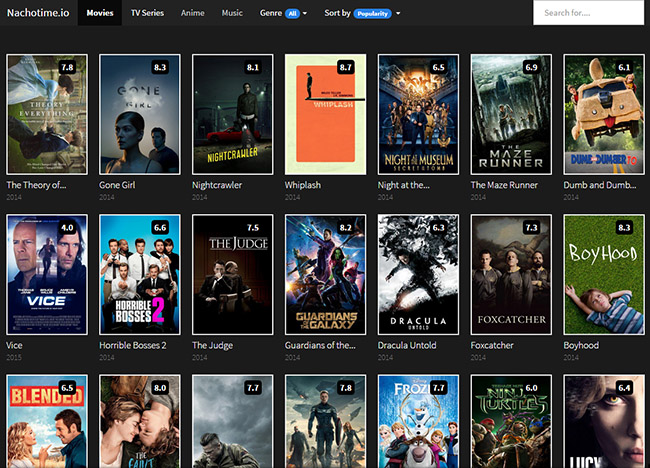Click the 6.0 rating on Ninja Turtles
This screenshot has height=468, width=650.
[x=531, y=388]
